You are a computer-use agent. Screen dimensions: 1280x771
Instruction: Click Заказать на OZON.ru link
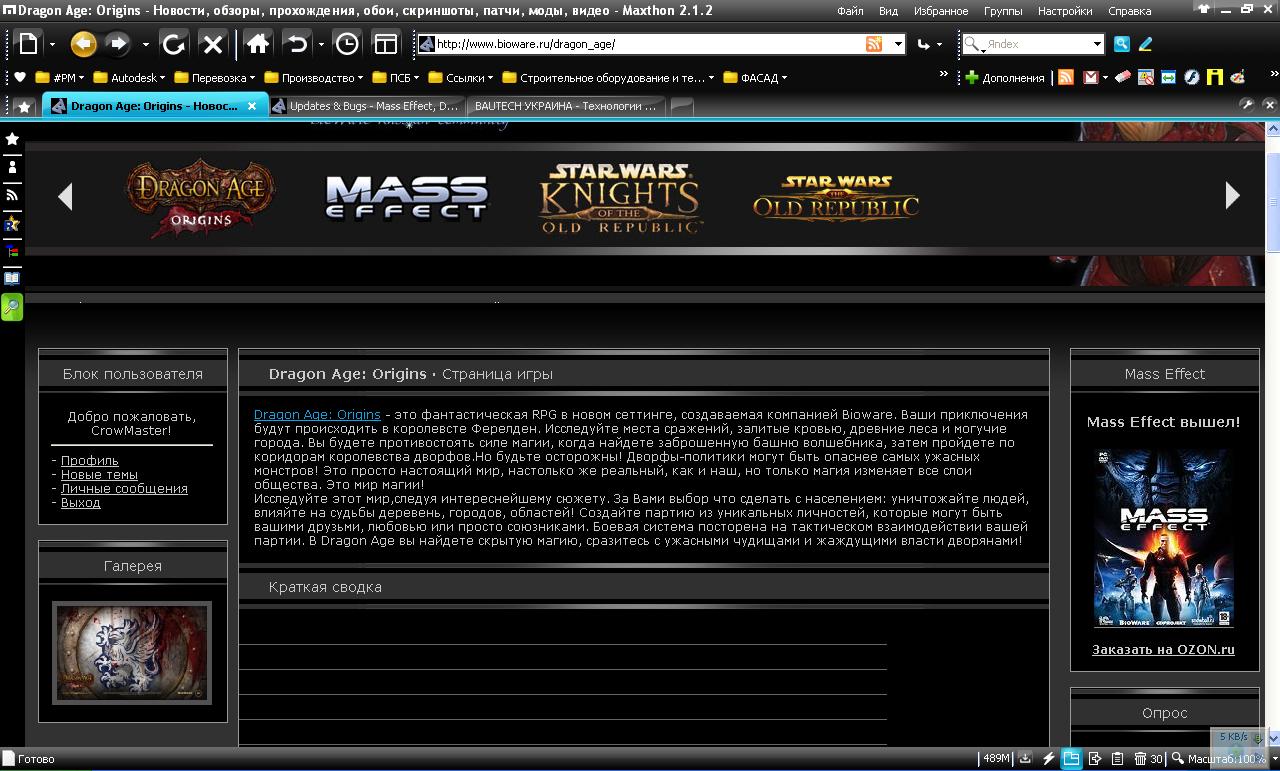(x=1163, y=649)
